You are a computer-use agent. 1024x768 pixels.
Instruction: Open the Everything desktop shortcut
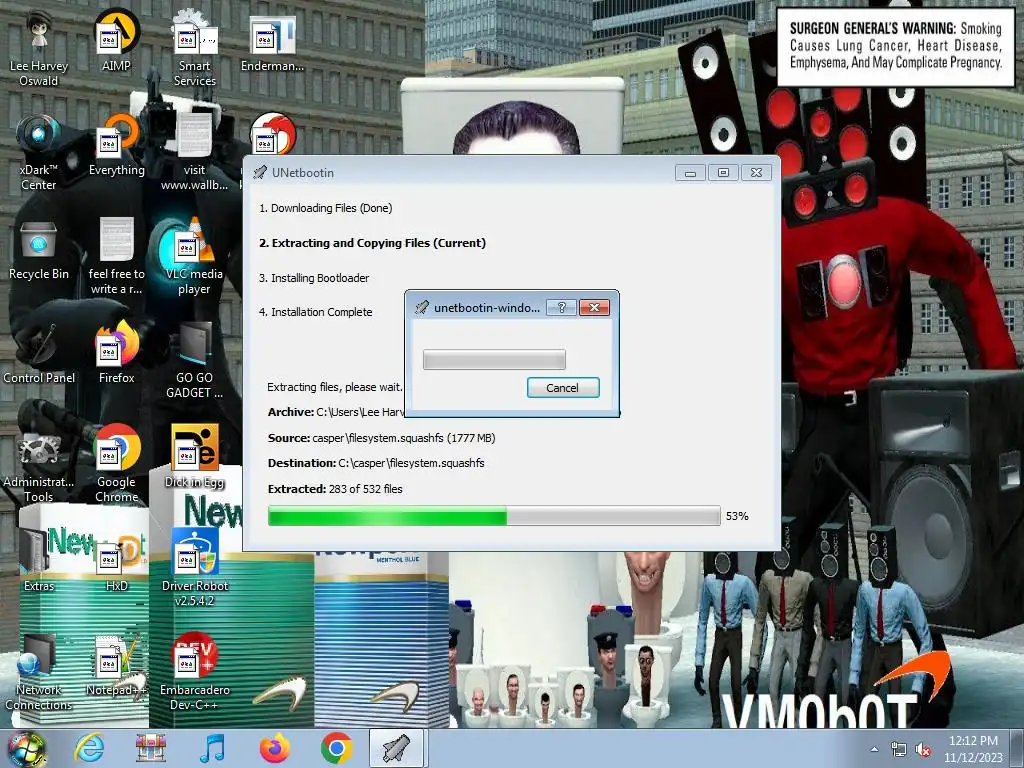117,146
